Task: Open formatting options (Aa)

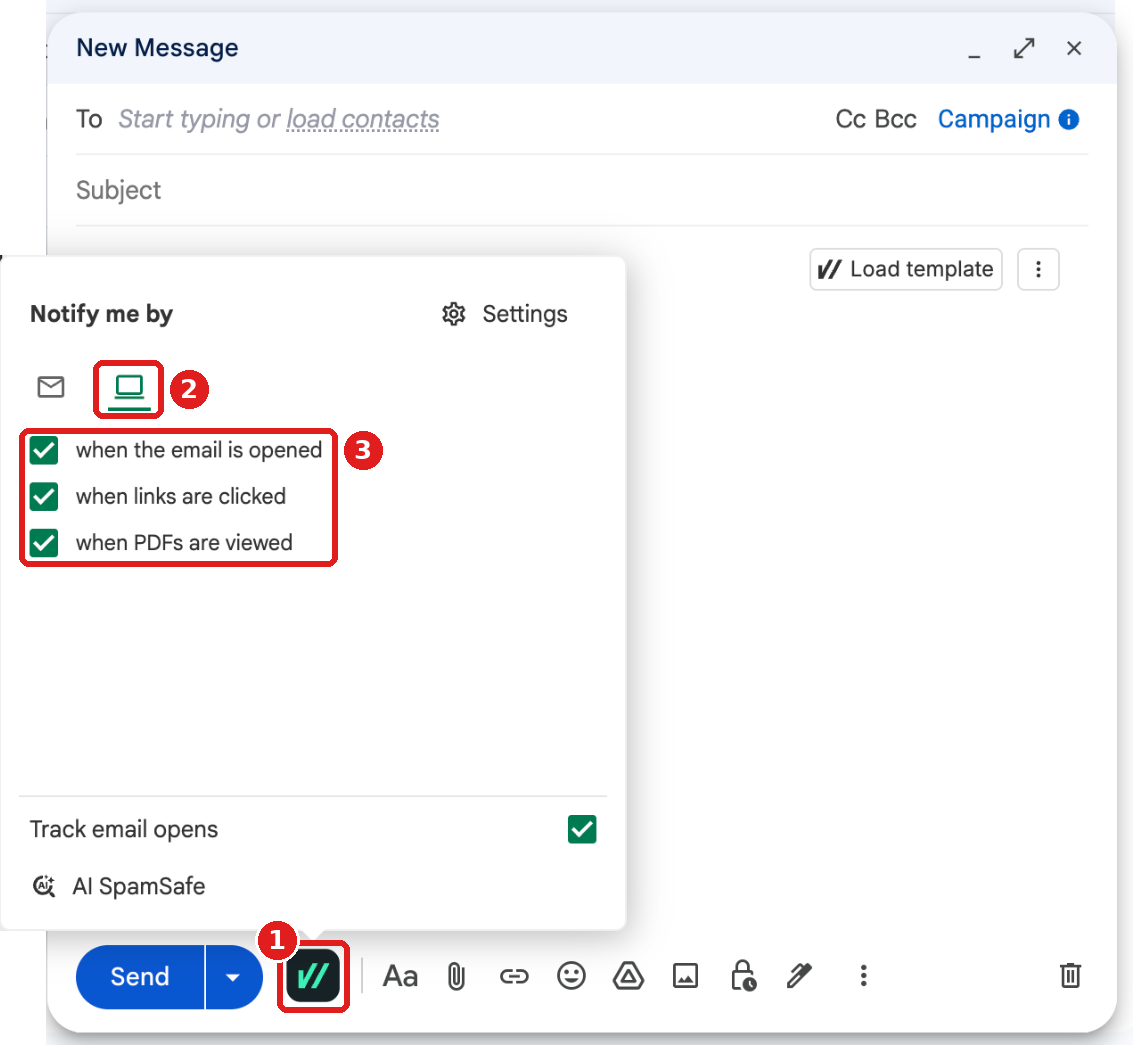Action: [400, 976]
